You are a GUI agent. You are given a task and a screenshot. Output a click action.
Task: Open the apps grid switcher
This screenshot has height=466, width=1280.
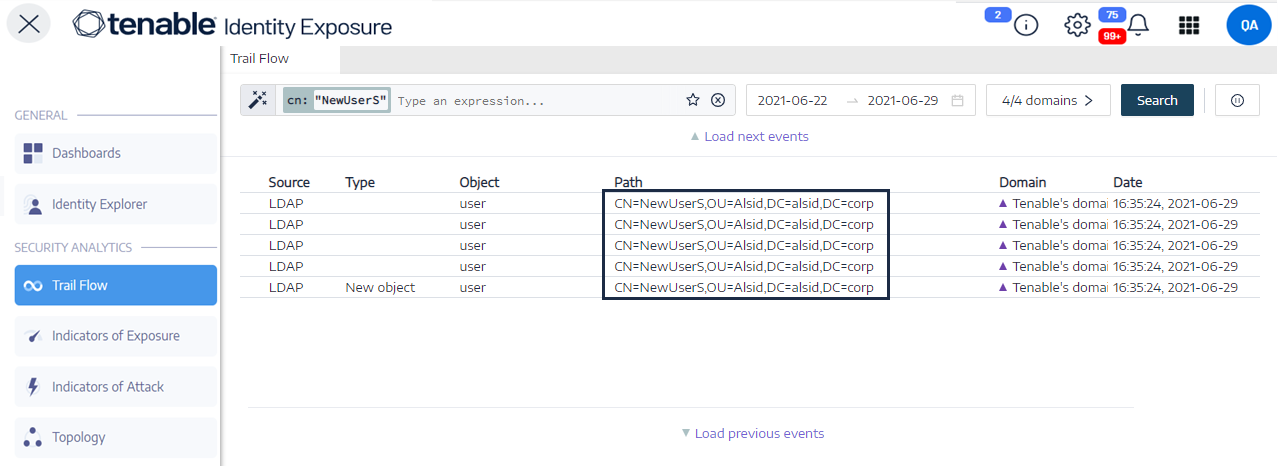pyautogui.click(x=1189, y=26)
